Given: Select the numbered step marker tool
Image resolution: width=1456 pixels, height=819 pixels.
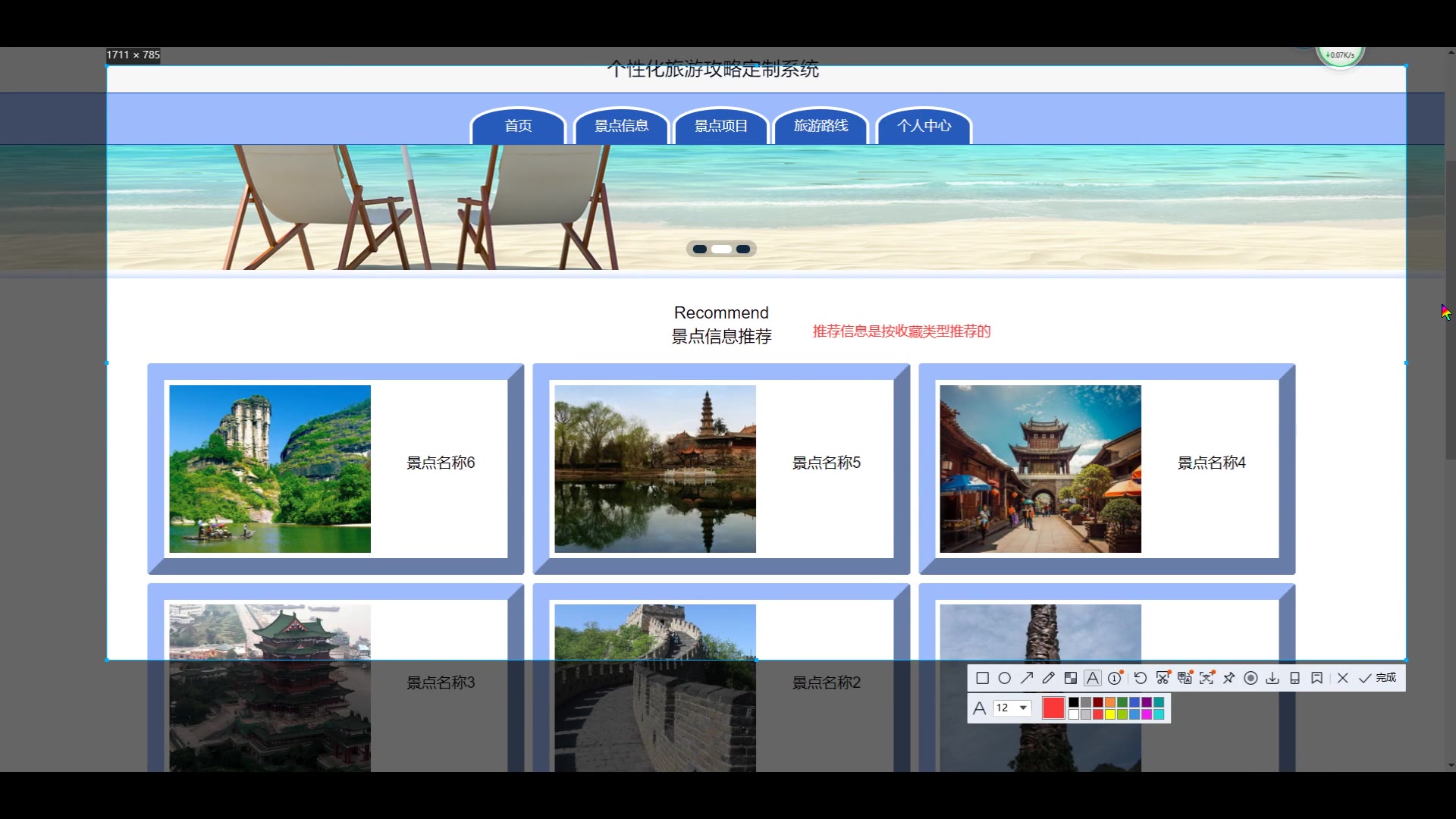Looking at the screenshot, I should [x=1116, y=678].
